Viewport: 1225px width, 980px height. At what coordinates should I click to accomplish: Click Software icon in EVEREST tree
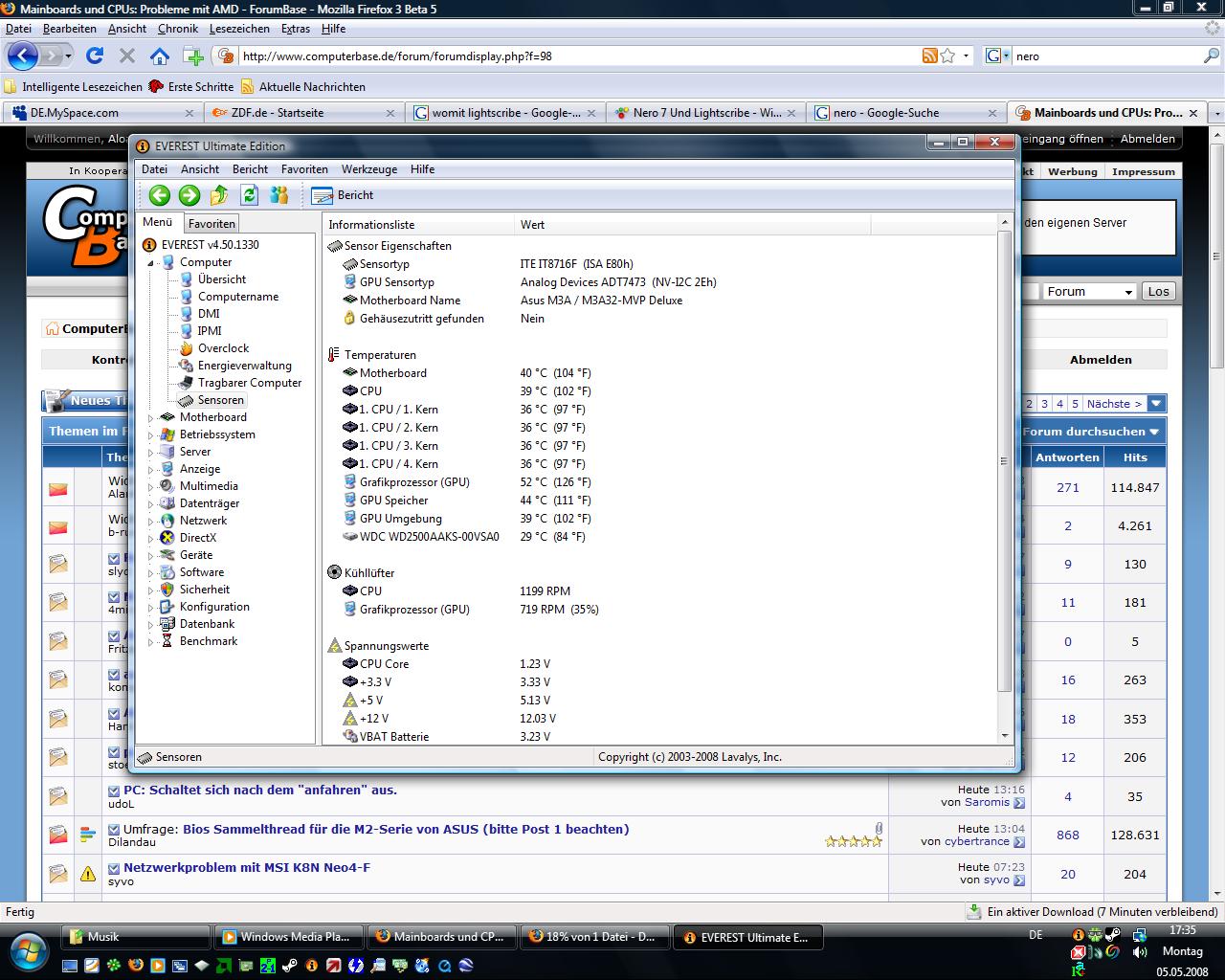click(167, 572)
